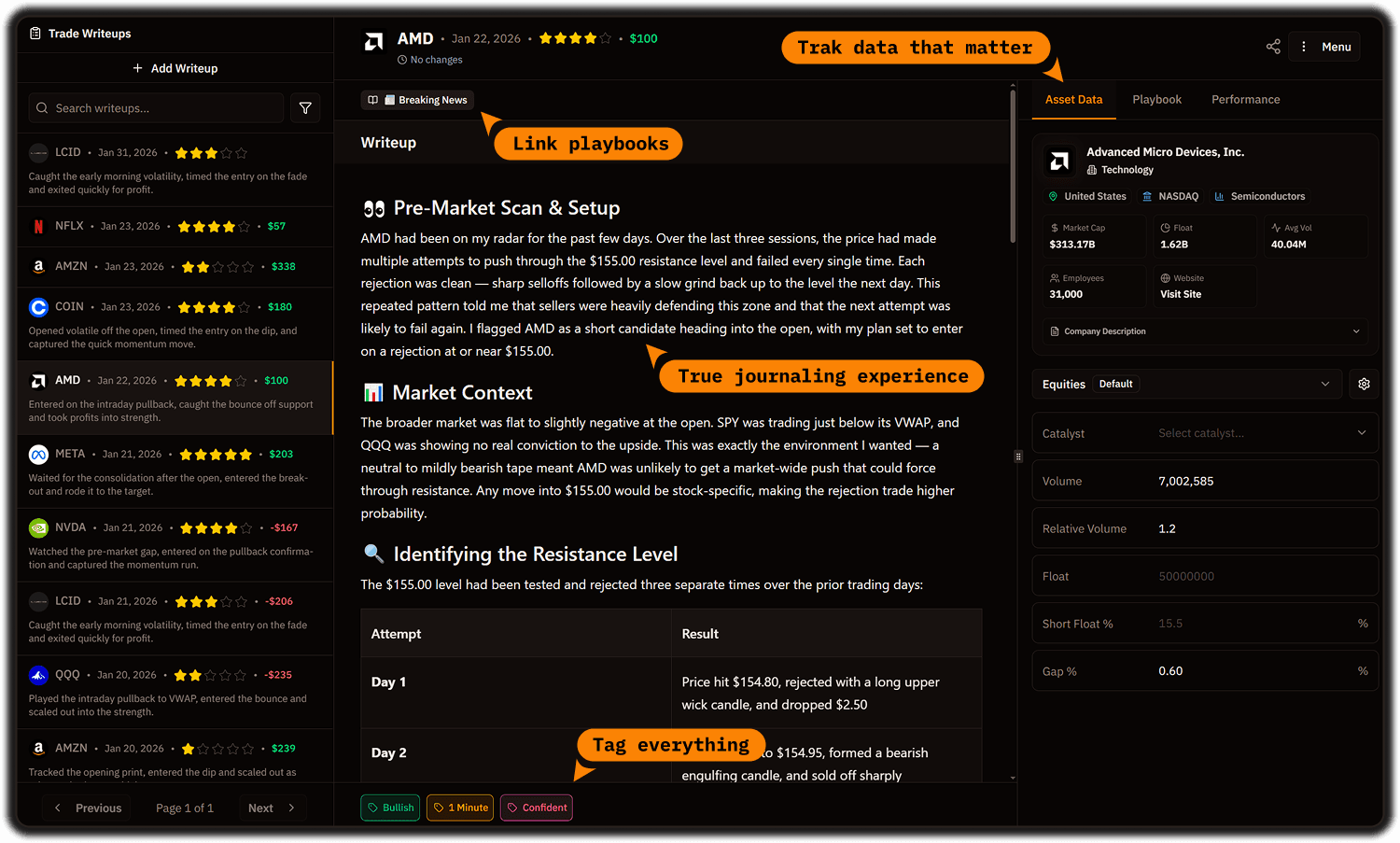Switch to the Playbook tab
The width and height of the screenshot is (1400, 843).
[1156, 99]
